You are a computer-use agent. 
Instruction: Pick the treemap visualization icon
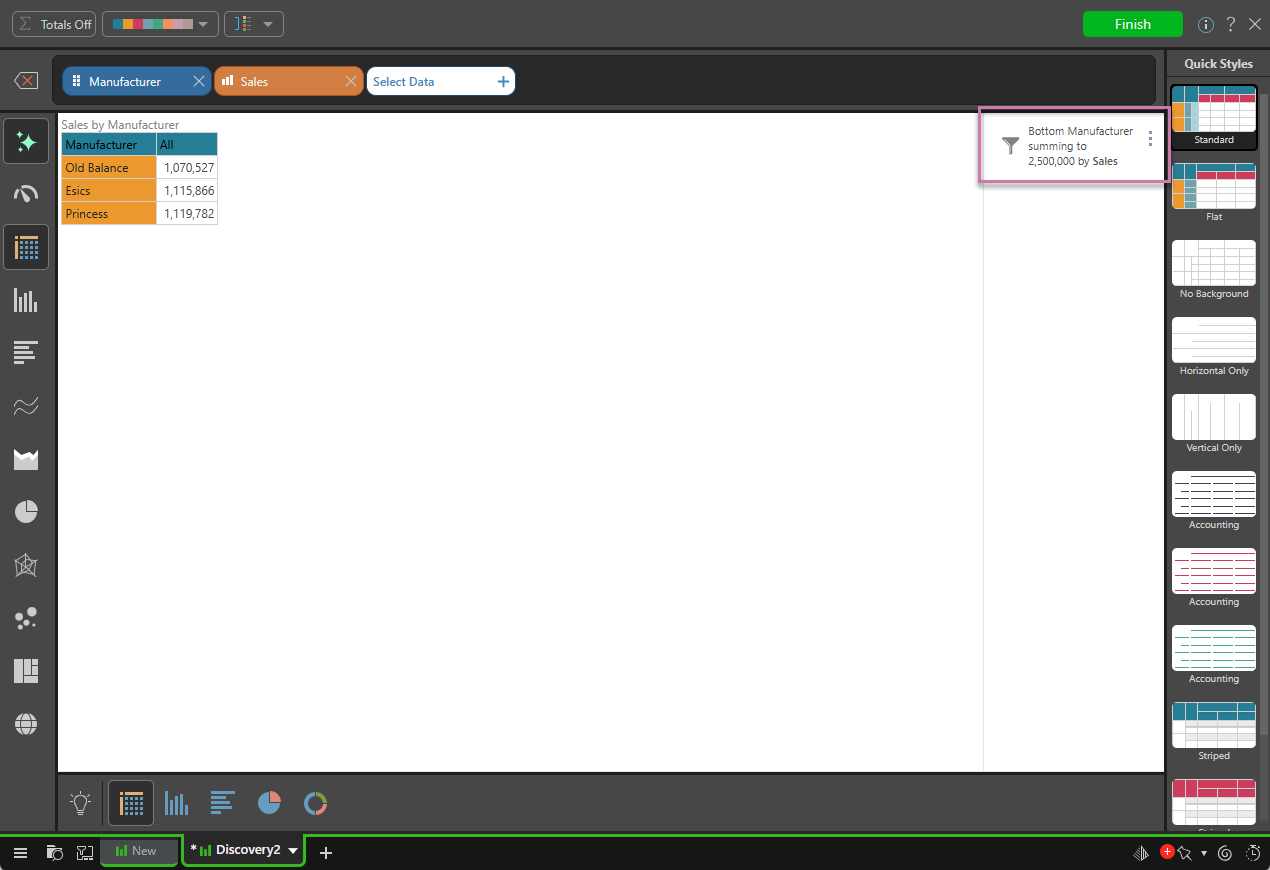click(26, 671)
